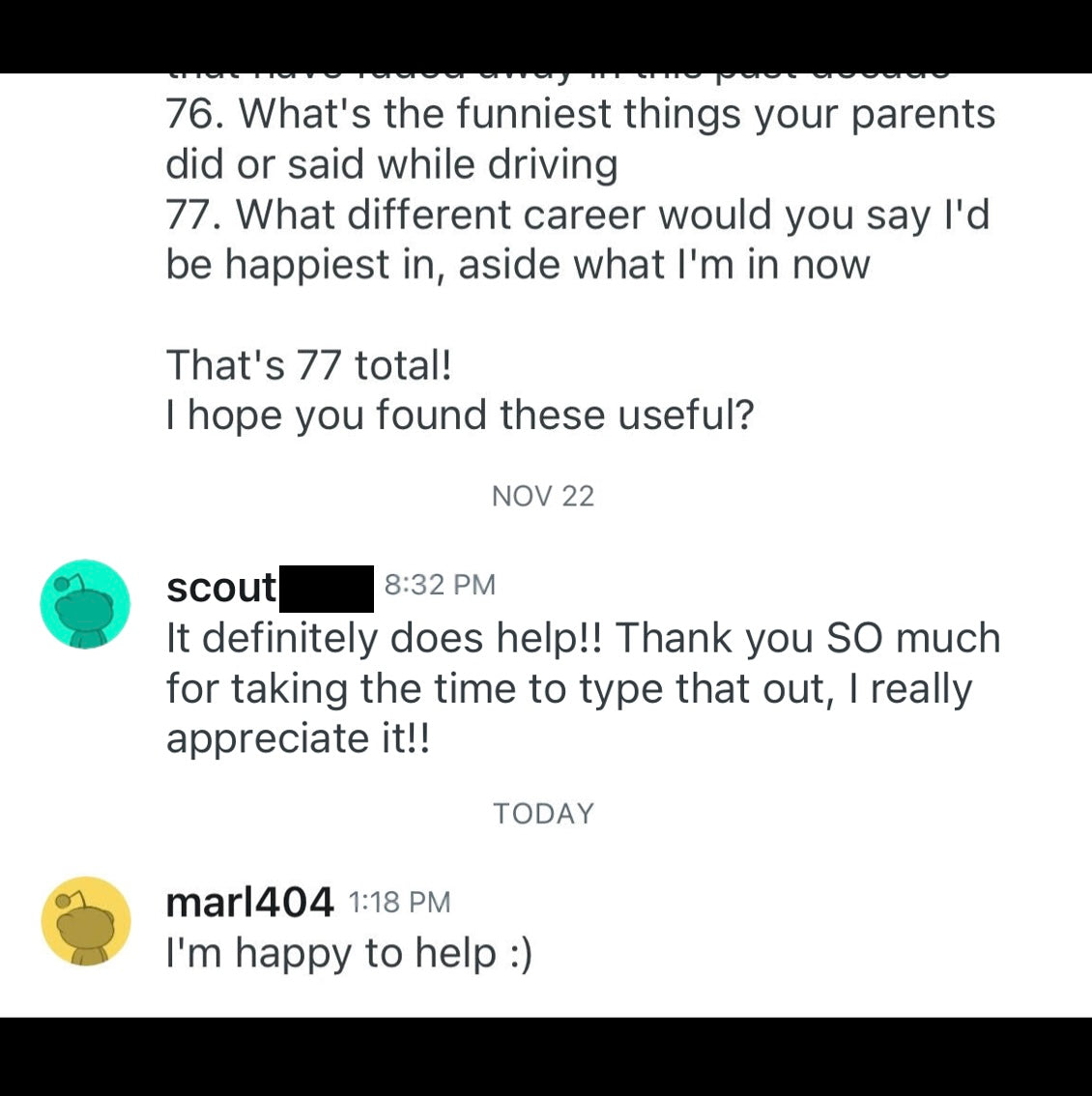Click the 8:32 PM timestamp

pyautogui.click(x=440, y=584)
